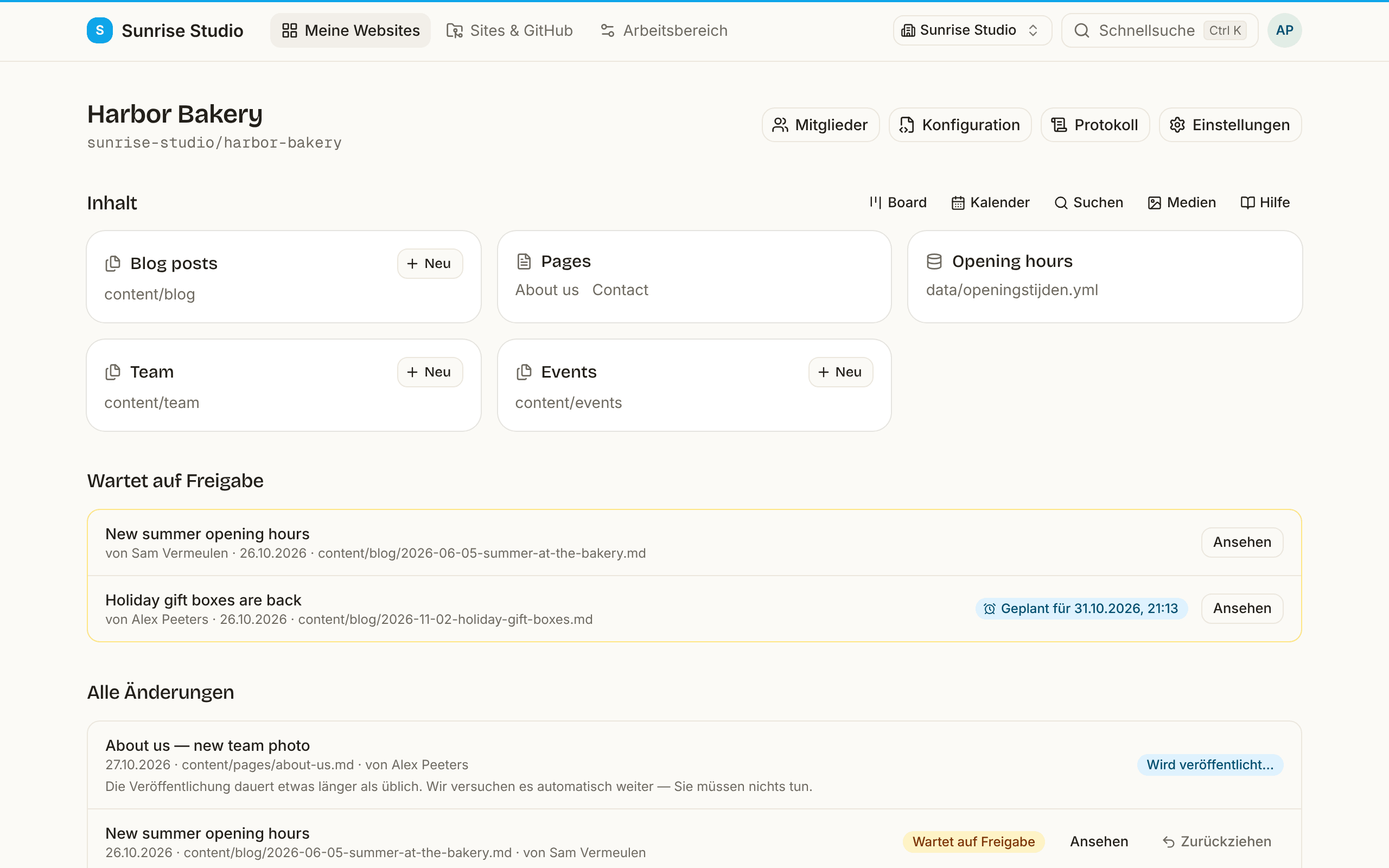This screenshot has height=868, width=1389.
Task: Open the Contact page
Action: [620, 290]
